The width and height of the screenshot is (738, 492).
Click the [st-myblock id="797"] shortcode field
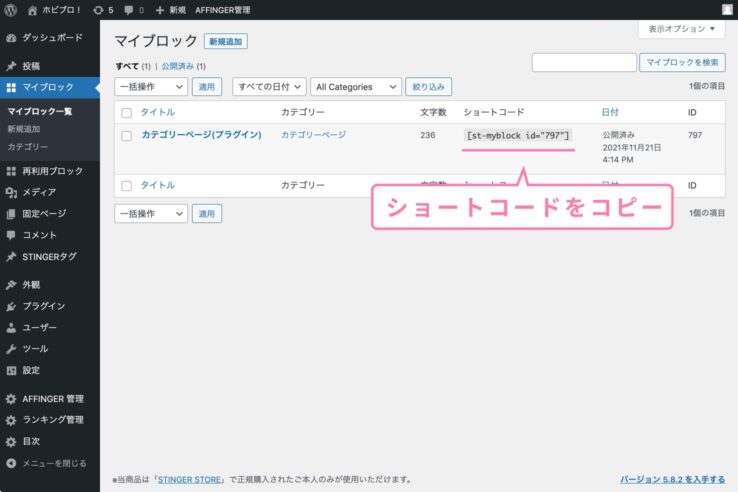point(518,136)
